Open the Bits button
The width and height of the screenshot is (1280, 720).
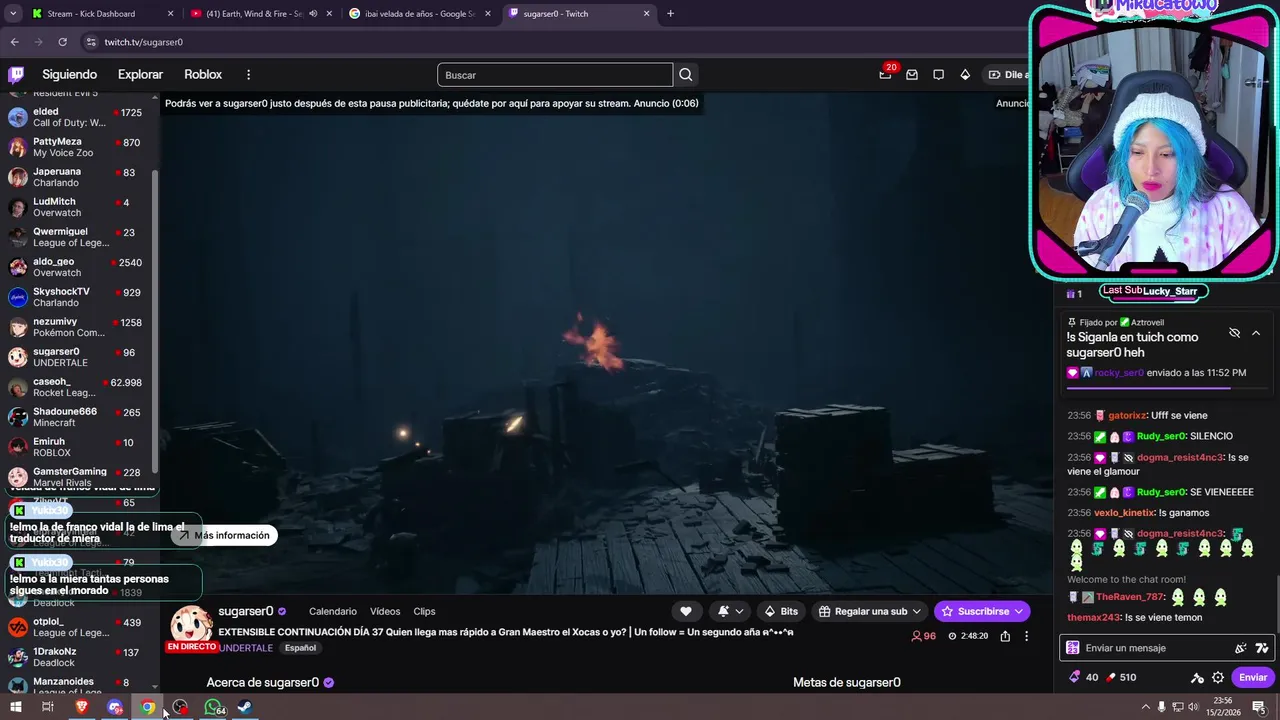(781, 611)
